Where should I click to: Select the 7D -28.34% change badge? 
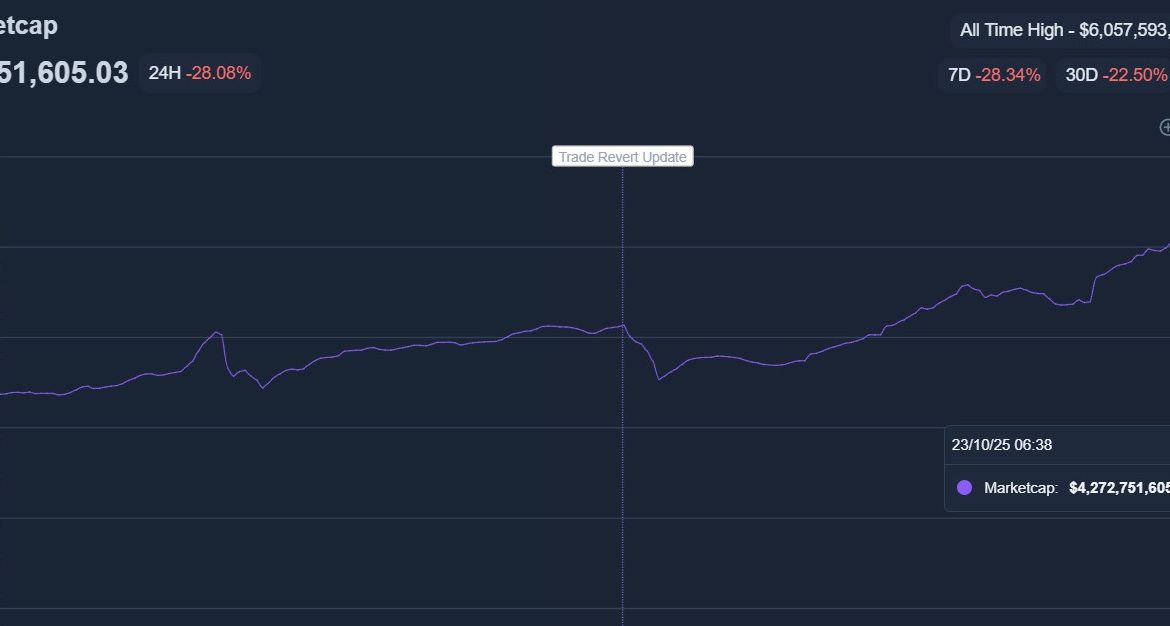[x=993, y=75]
